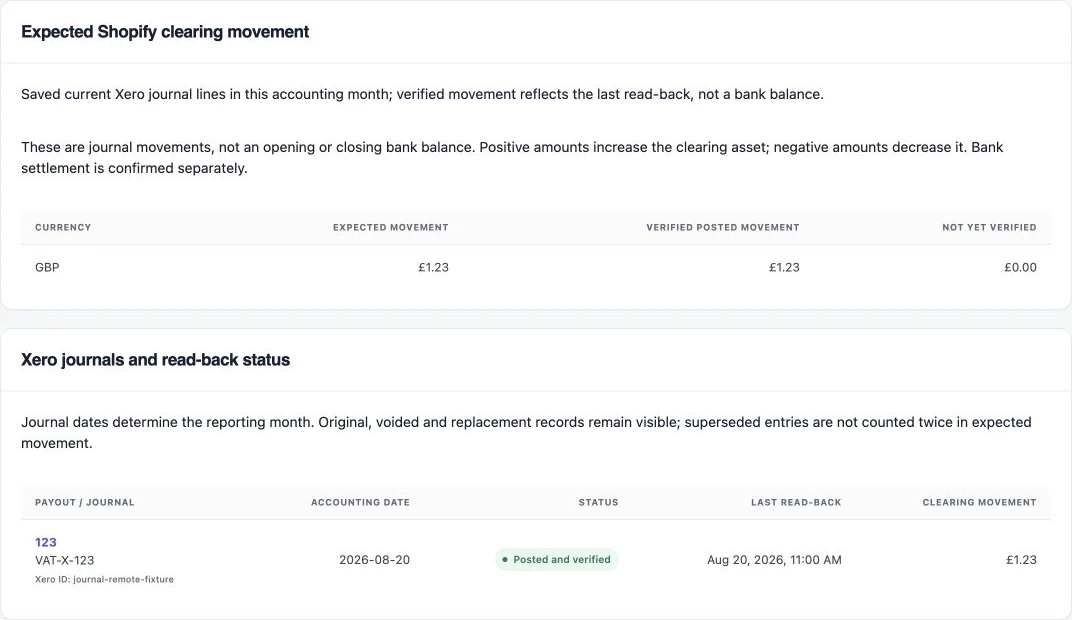Click the LAST READ-BACK column header

pyautogui.click(x=796, y=502)
